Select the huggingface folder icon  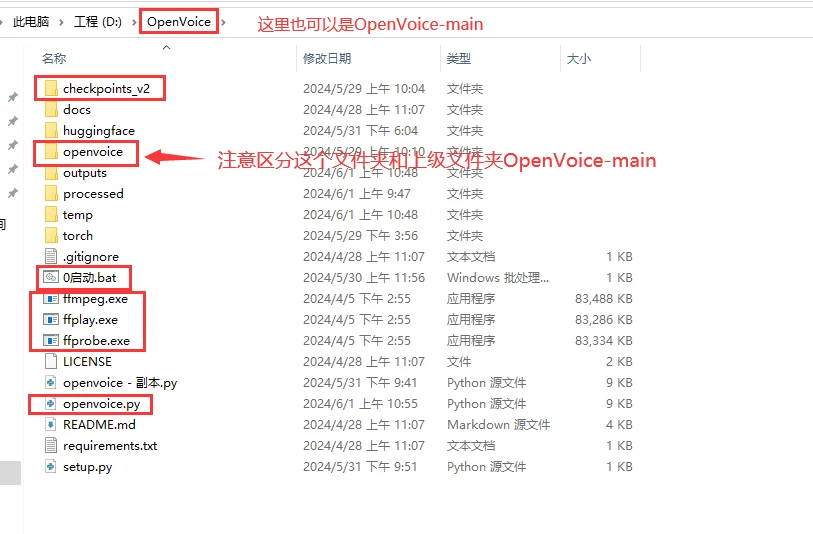[51, 131]
